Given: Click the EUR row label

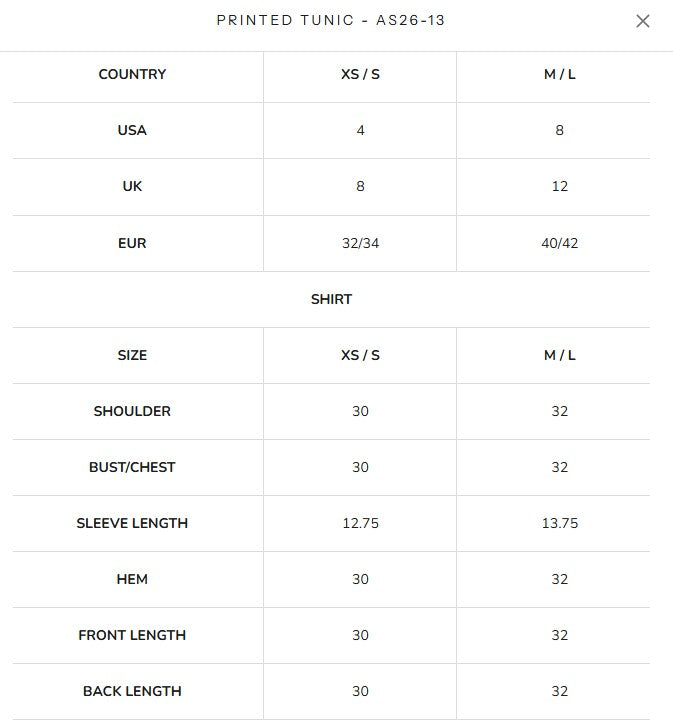Looking at the screenshot, I should 132,243.
